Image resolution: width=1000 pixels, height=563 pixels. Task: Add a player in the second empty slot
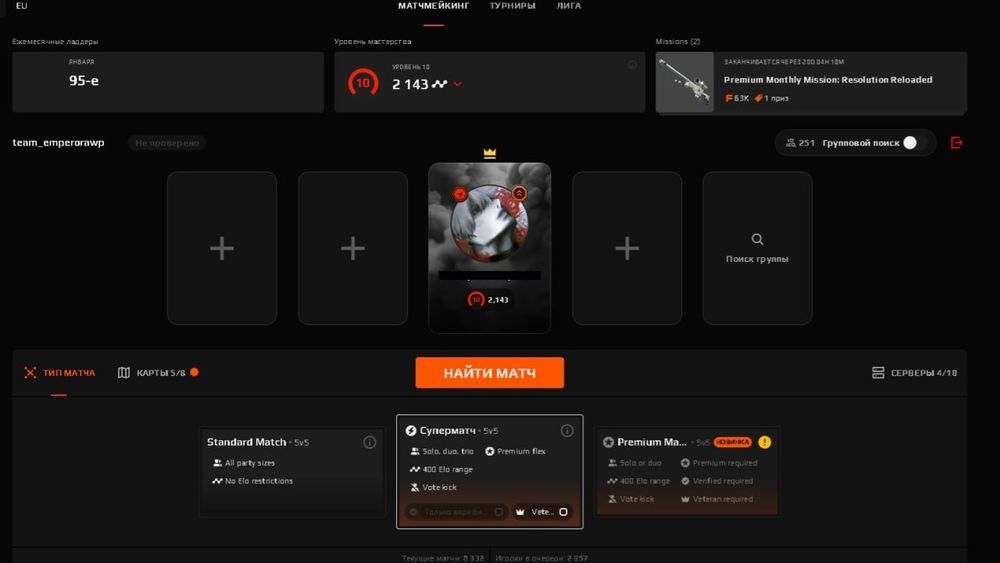(353, 248)
